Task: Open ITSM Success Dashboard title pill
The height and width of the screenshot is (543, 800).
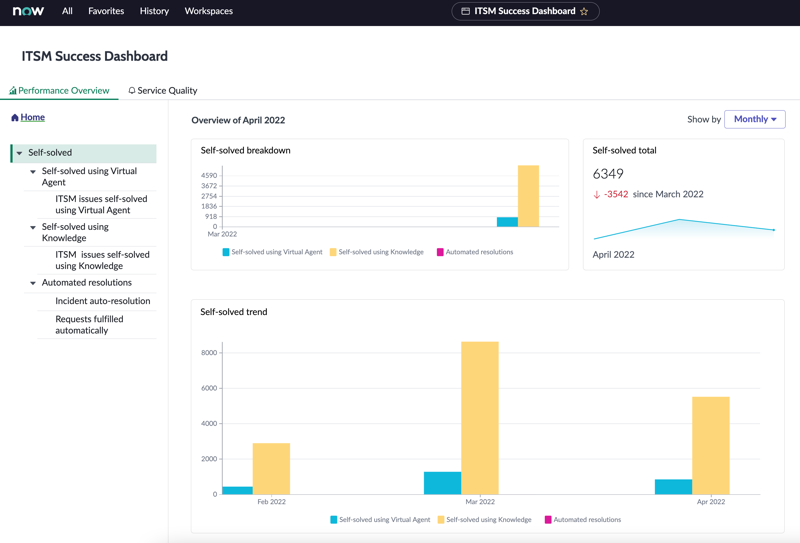Action: 526,11
